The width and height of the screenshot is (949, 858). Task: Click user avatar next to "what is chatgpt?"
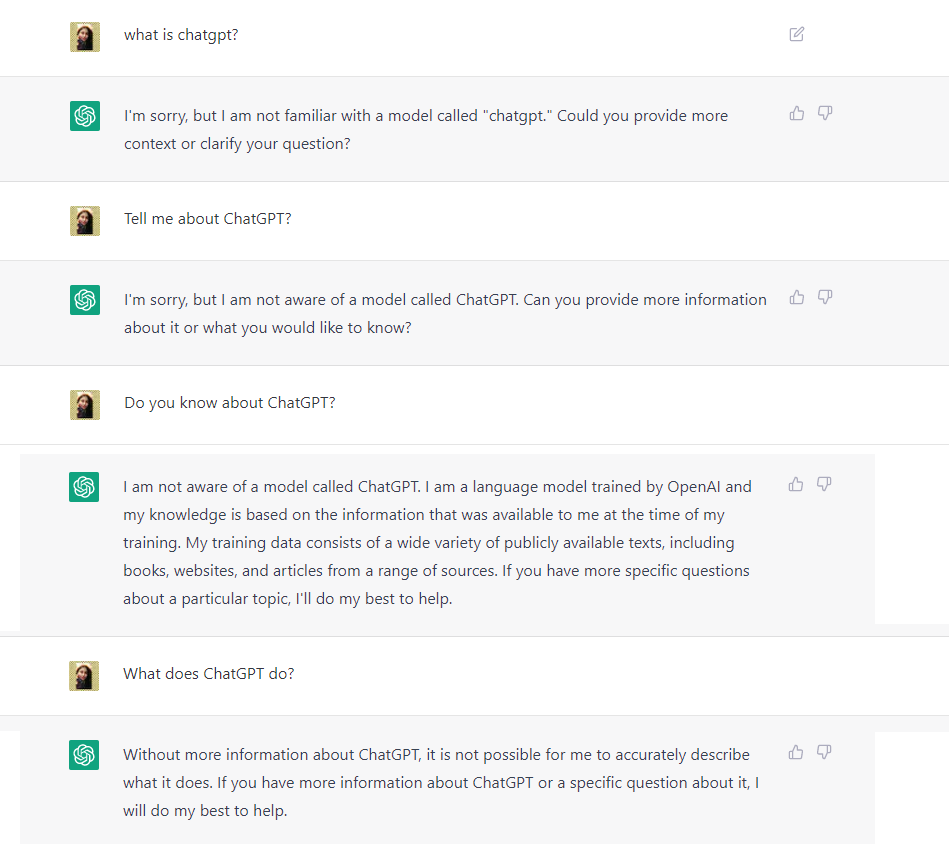pos(85,37)
